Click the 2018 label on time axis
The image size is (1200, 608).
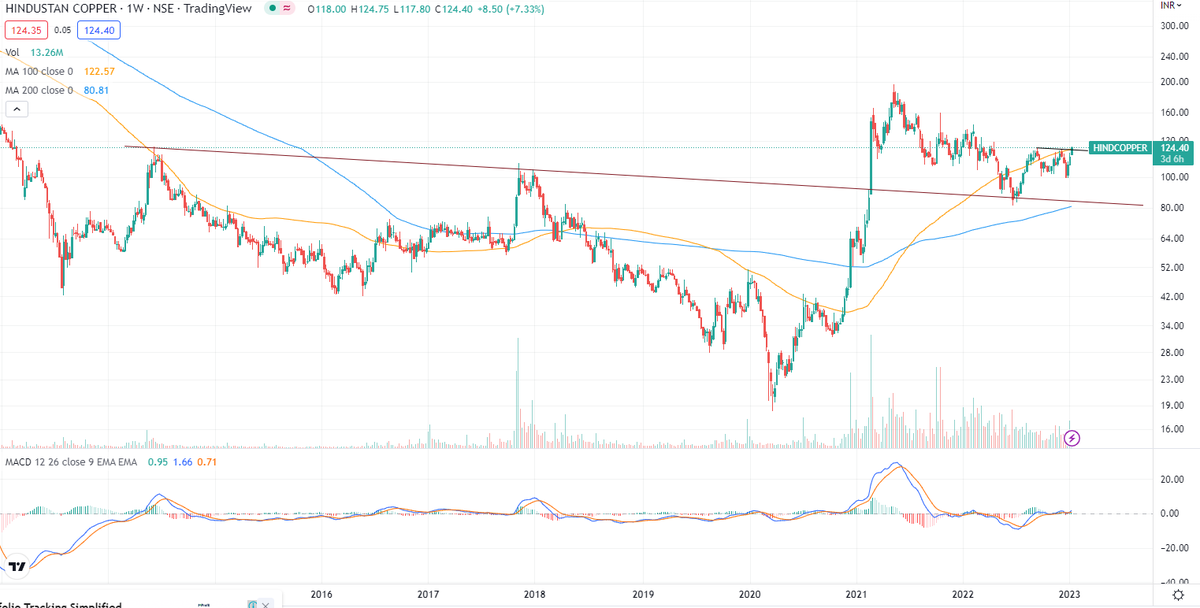pos(535,594)
